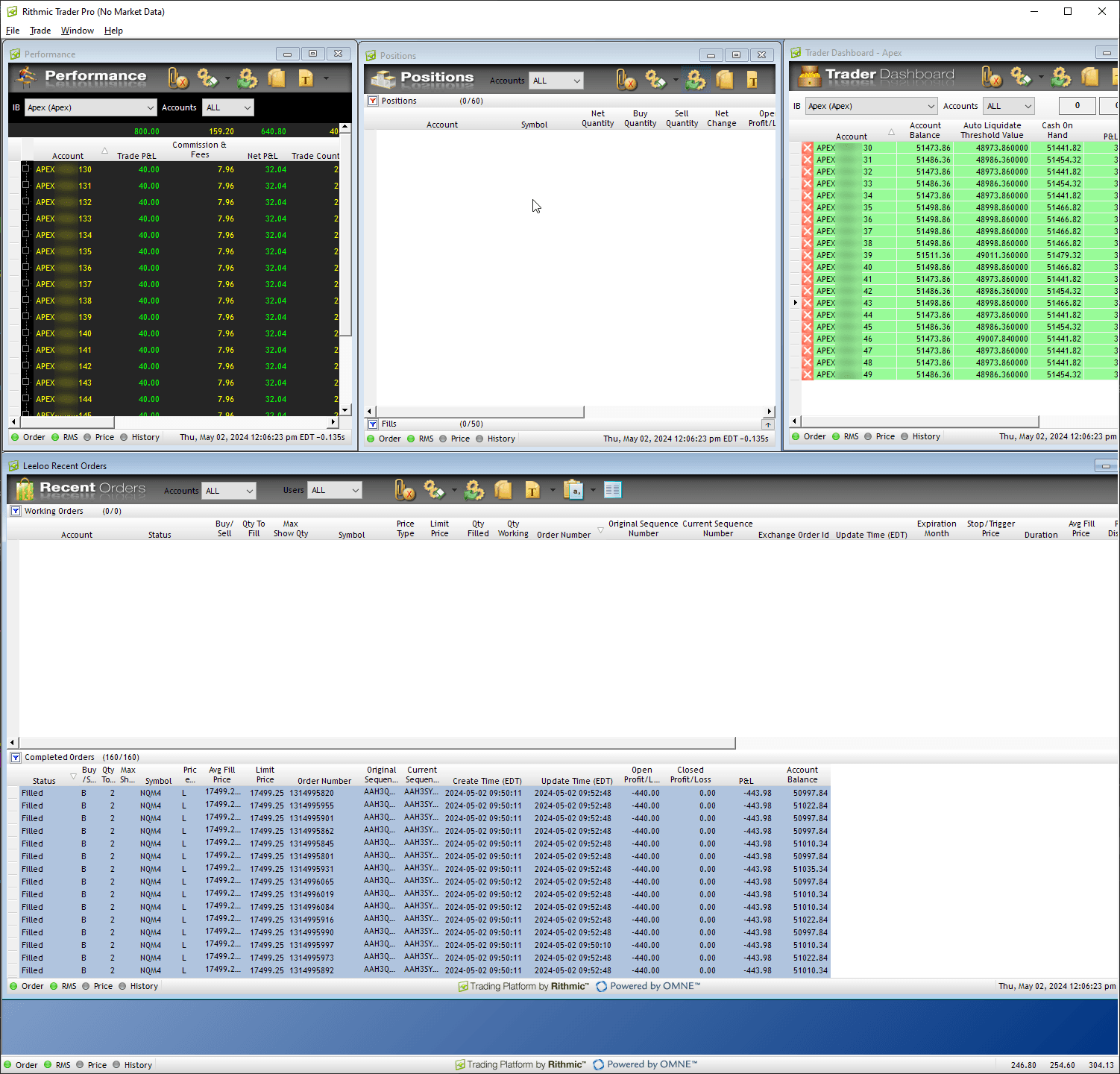Expand the arrow beside Performance T icon

coord(326,78)
